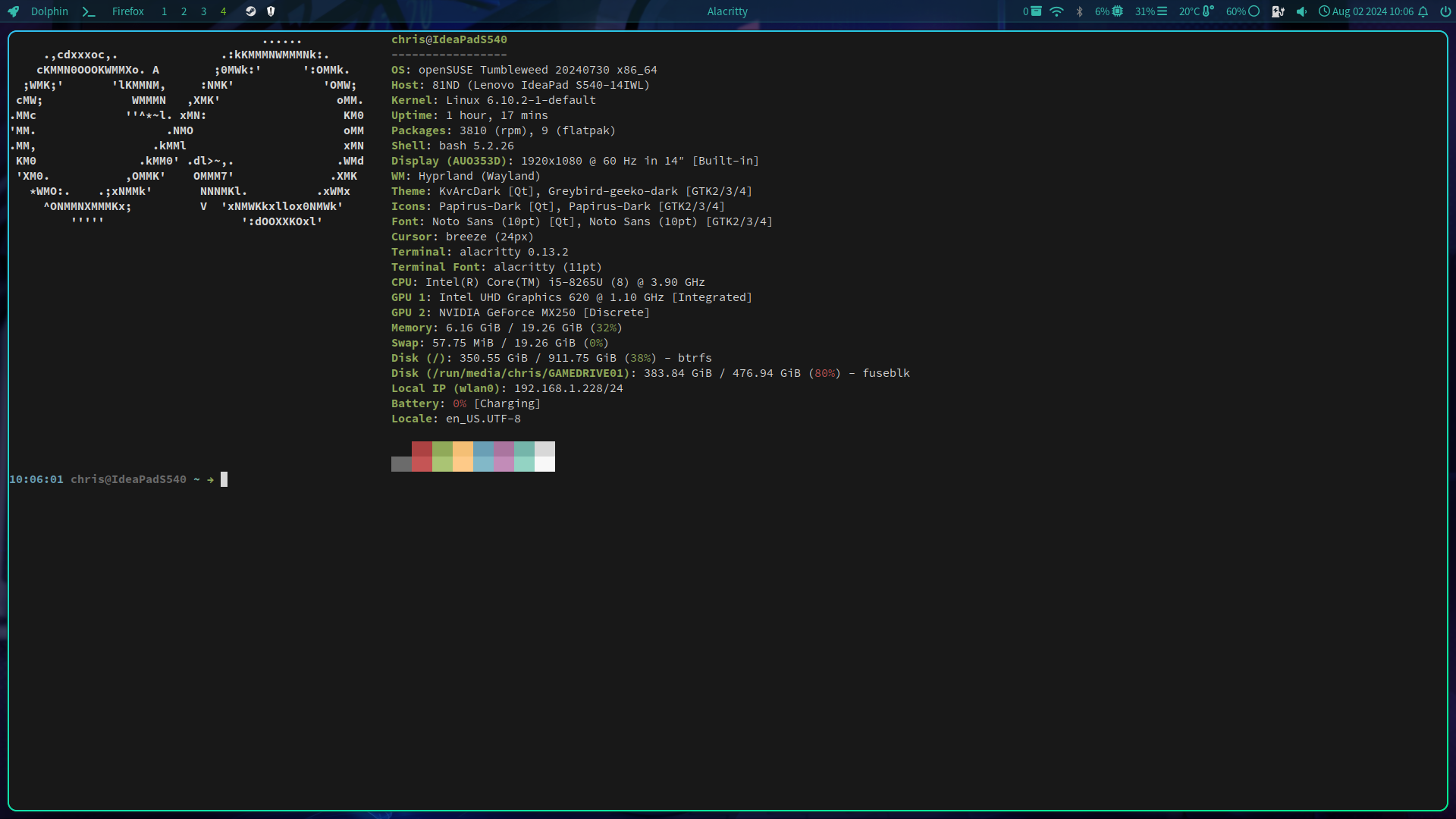The image size is (1456, 819).
Task: Click the 60% brightness circle indicator
Action: pos(1243,11)
